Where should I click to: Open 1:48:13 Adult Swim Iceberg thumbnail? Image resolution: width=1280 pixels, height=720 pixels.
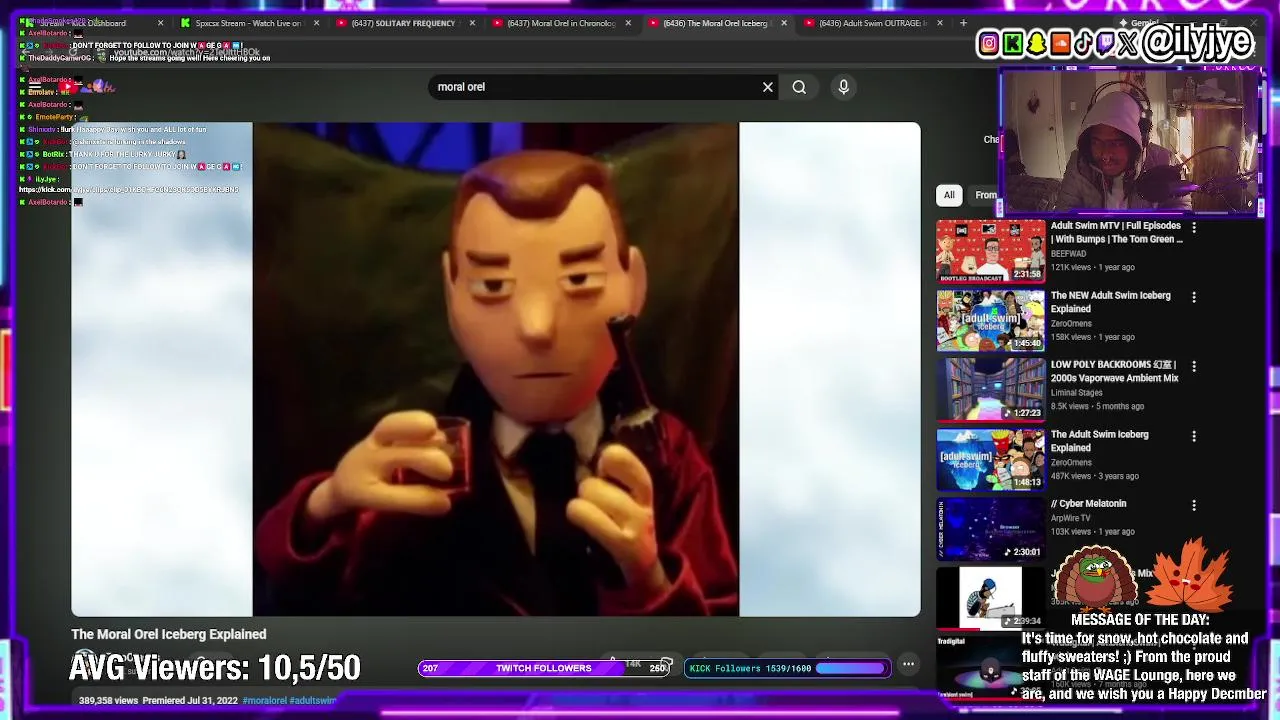click(x=990, y=460)
